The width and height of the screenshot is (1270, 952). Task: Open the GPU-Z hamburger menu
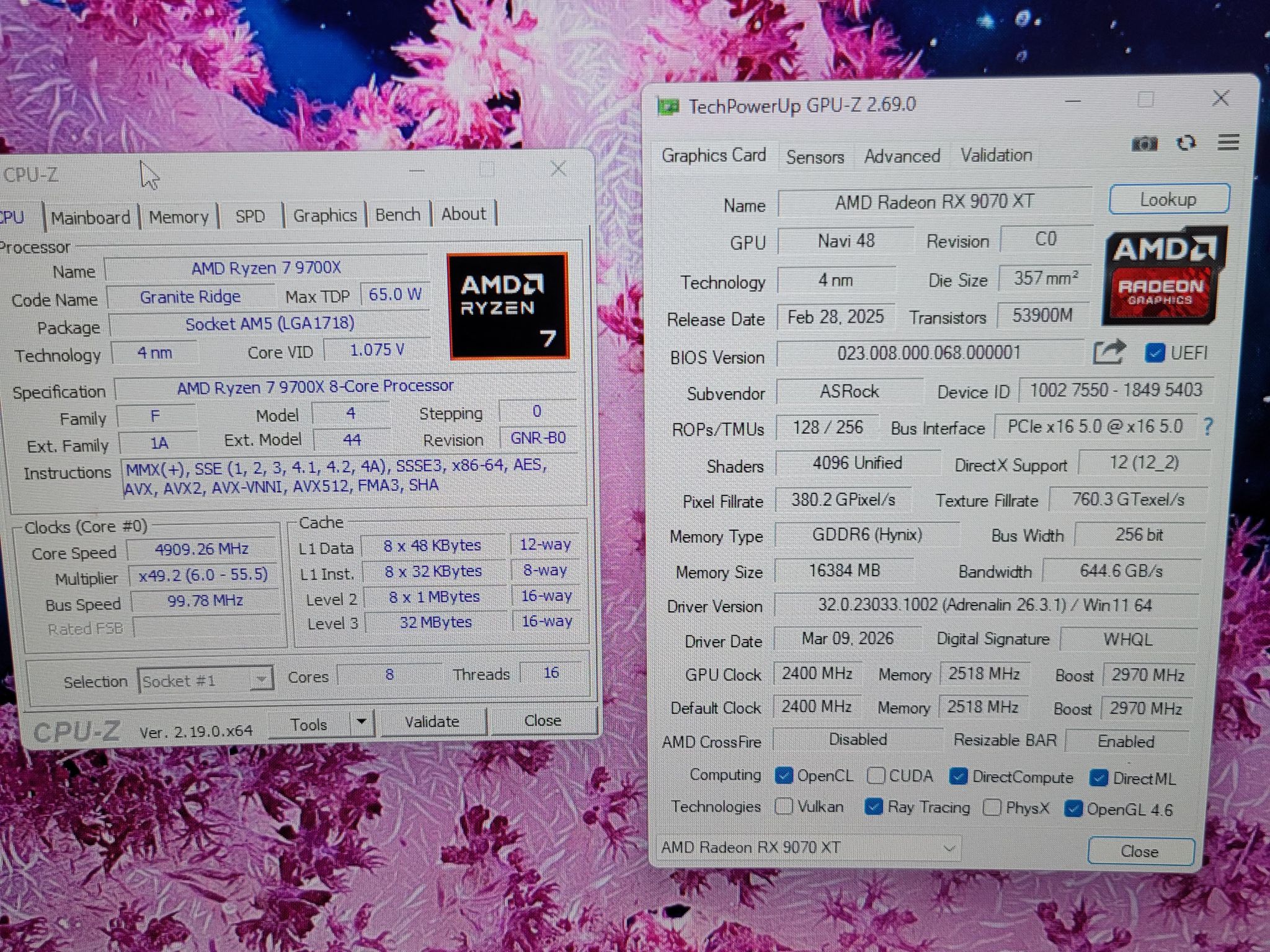[1228, 142]
